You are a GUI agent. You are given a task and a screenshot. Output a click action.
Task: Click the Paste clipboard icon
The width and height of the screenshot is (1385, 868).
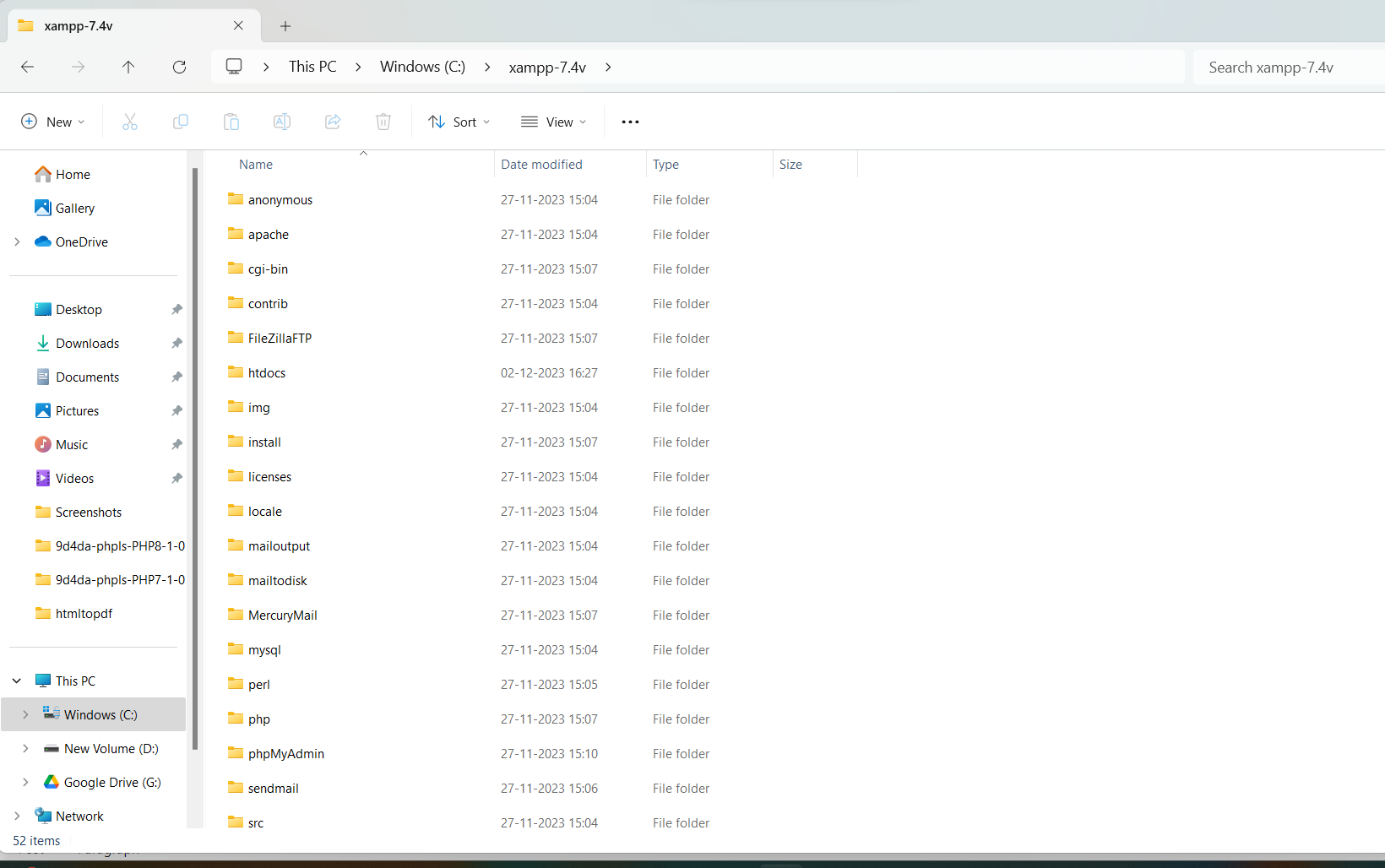tap(231, 122)
